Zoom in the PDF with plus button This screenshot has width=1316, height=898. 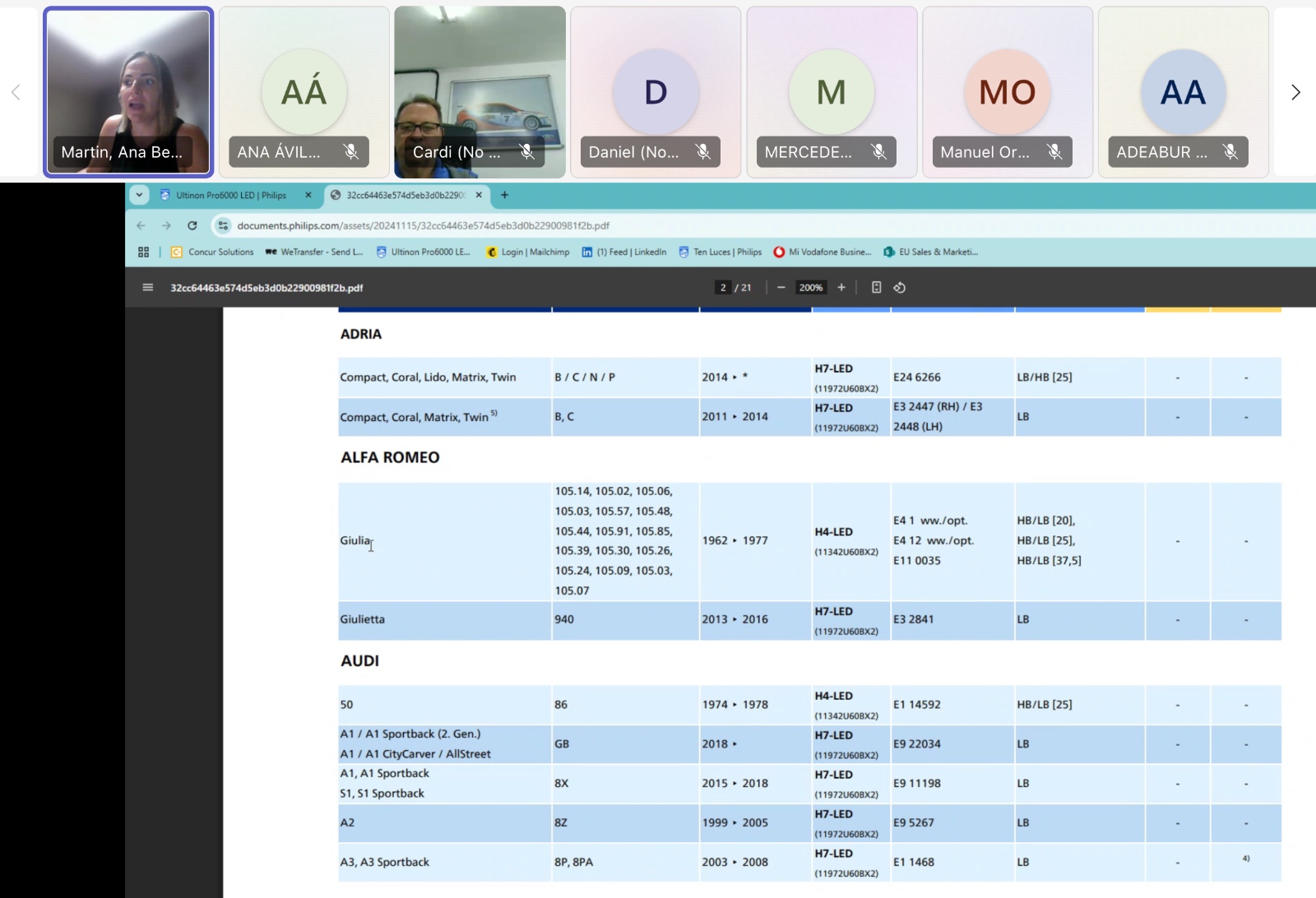coord(841,288)
